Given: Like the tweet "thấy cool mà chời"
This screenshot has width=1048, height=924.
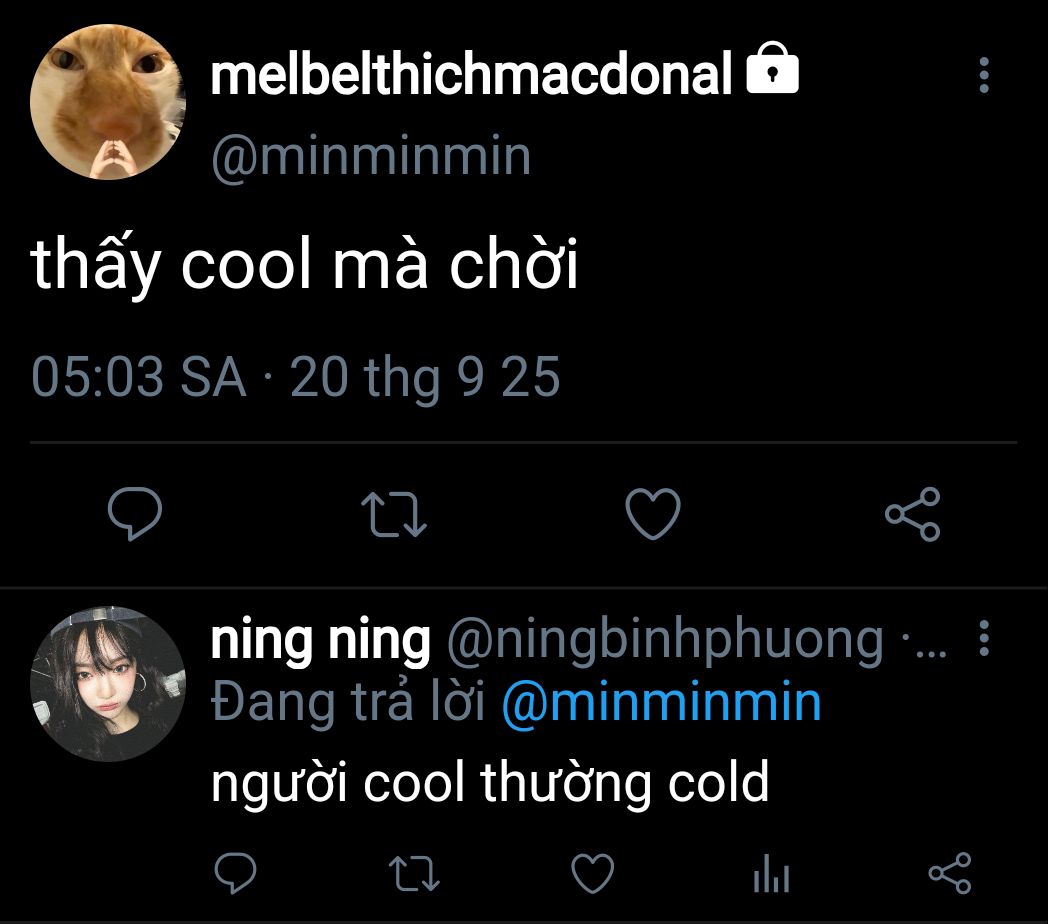Looking at the screenshot, I should [x=652, y=514].
